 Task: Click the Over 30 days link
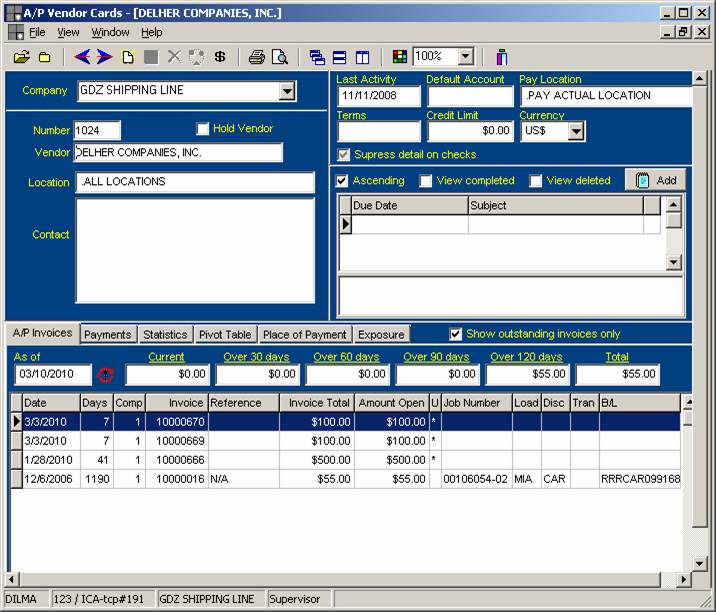pyautogui.click(x=256, y=357)
